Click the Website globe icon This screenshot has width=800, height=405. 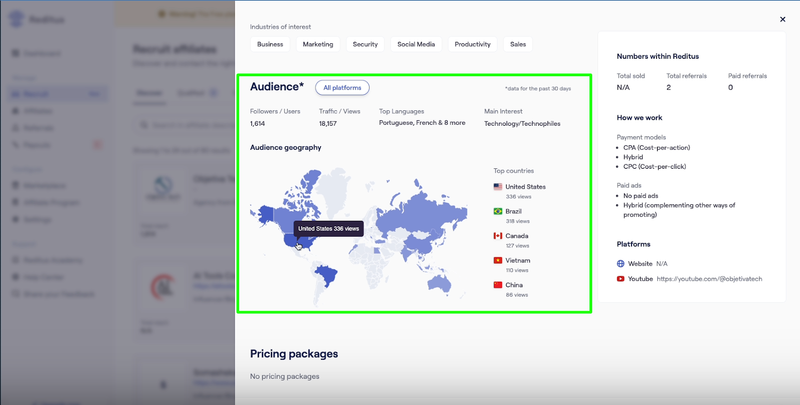coord(620,264)
